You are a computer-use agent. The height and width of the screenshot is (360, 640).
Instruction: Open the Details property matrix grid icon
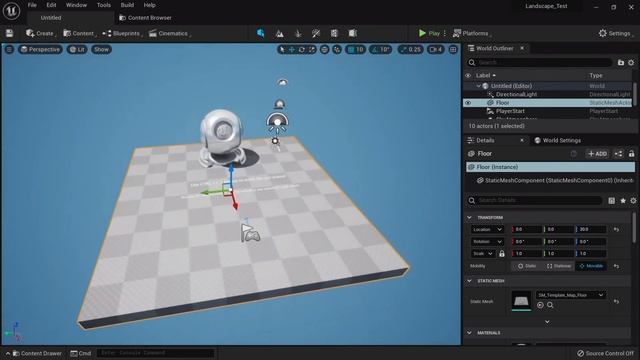(611, 200)
